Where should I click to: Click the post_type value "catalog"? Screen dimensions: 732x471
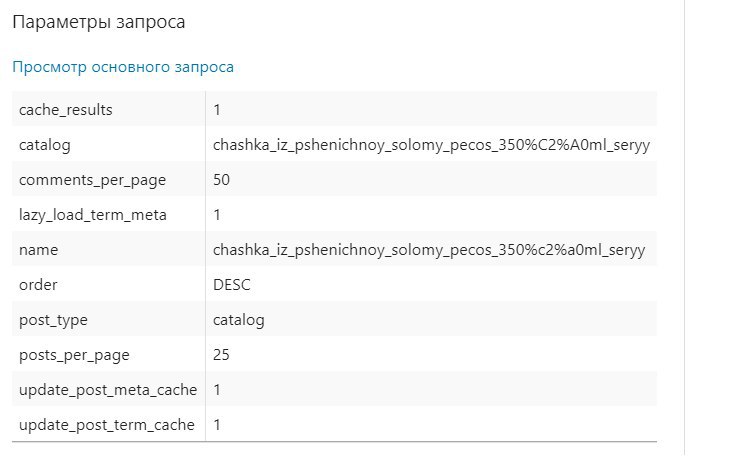pos(239,320)
